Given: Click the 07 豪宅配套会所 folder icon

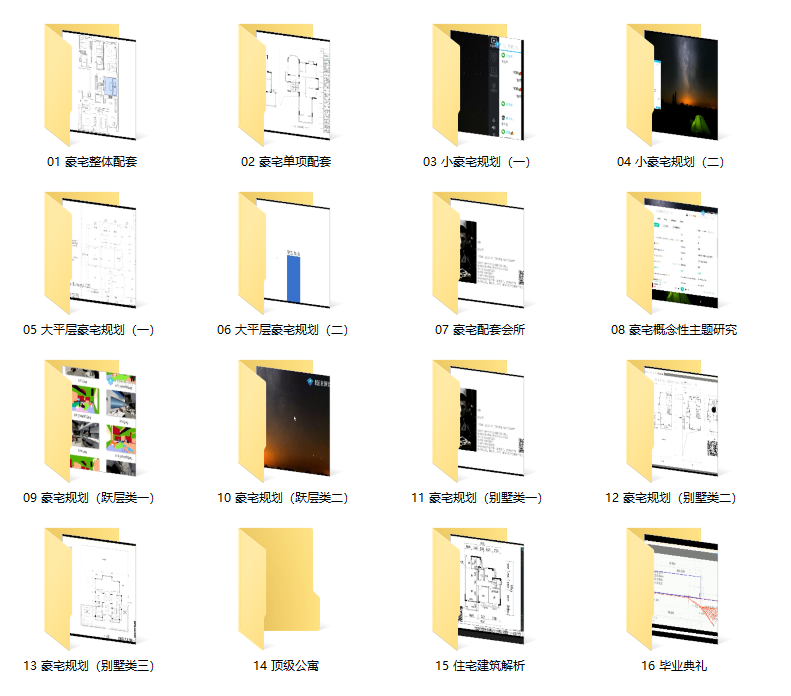Looking at the screenshot, I should coord(478,253).
